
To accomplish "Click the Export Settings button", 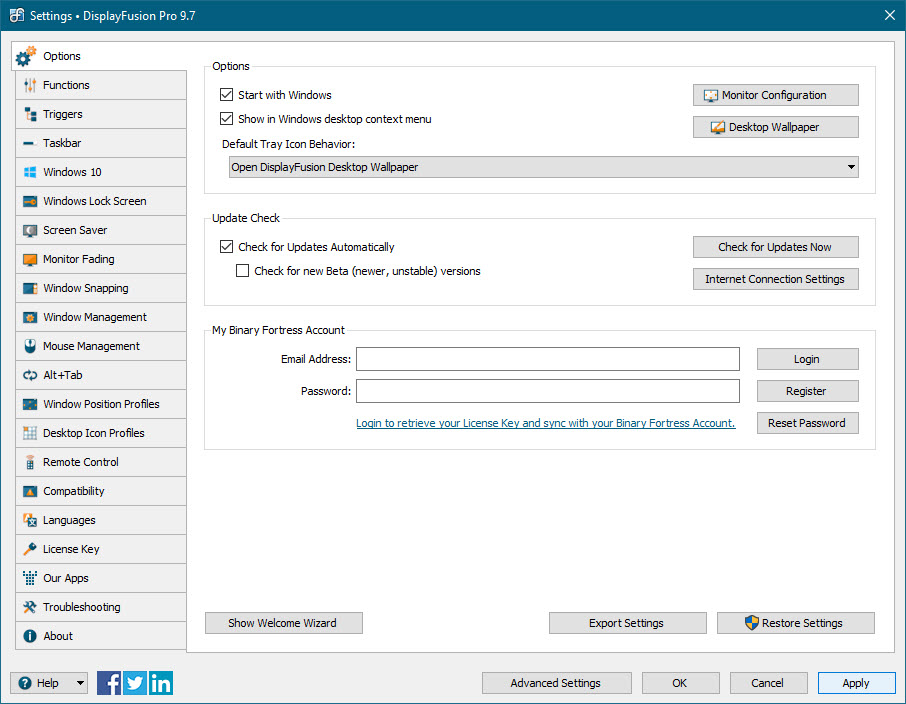I will tap(627, 623).
